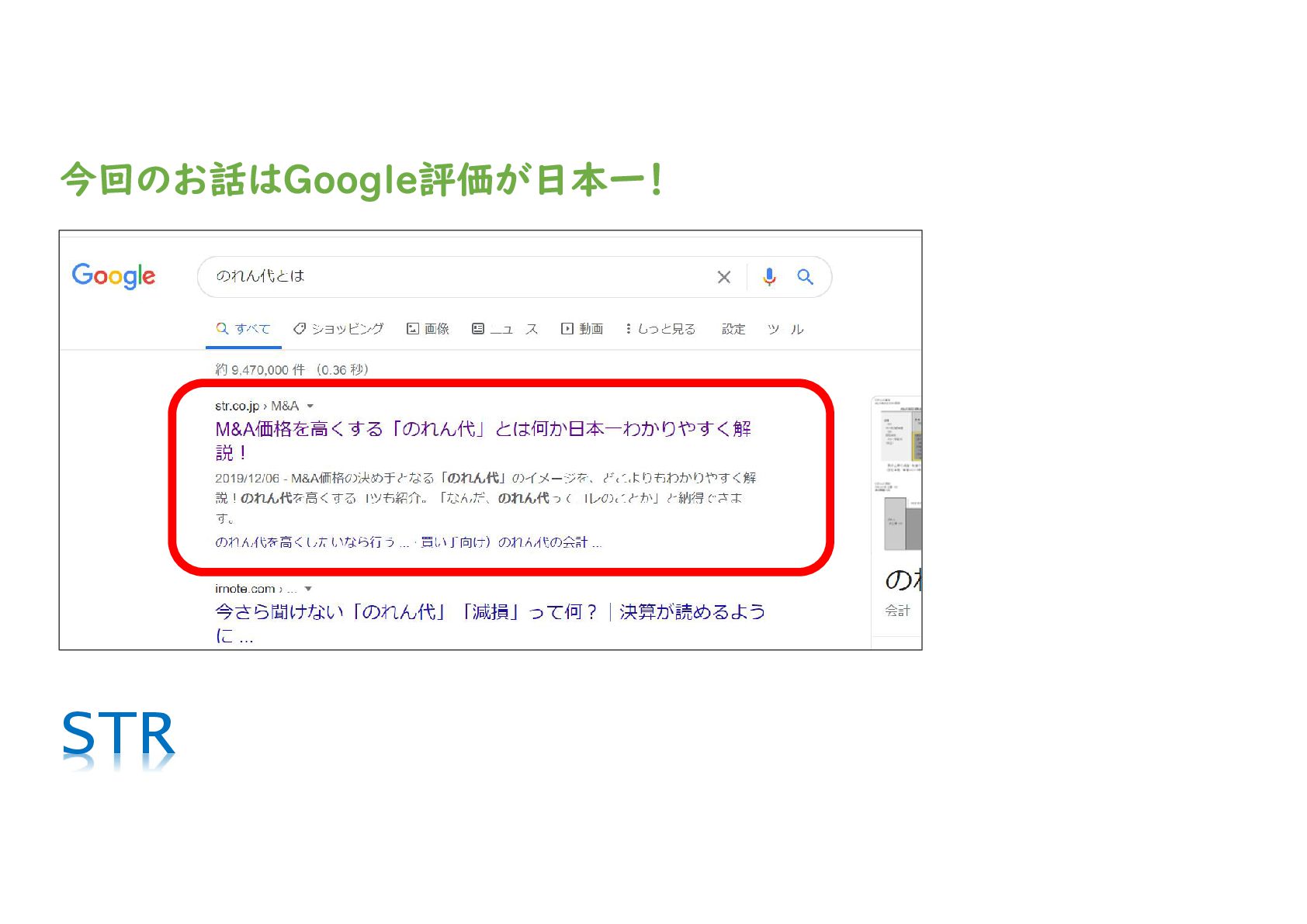Click the 会計 label in the knowledge panel

(897, 611)
